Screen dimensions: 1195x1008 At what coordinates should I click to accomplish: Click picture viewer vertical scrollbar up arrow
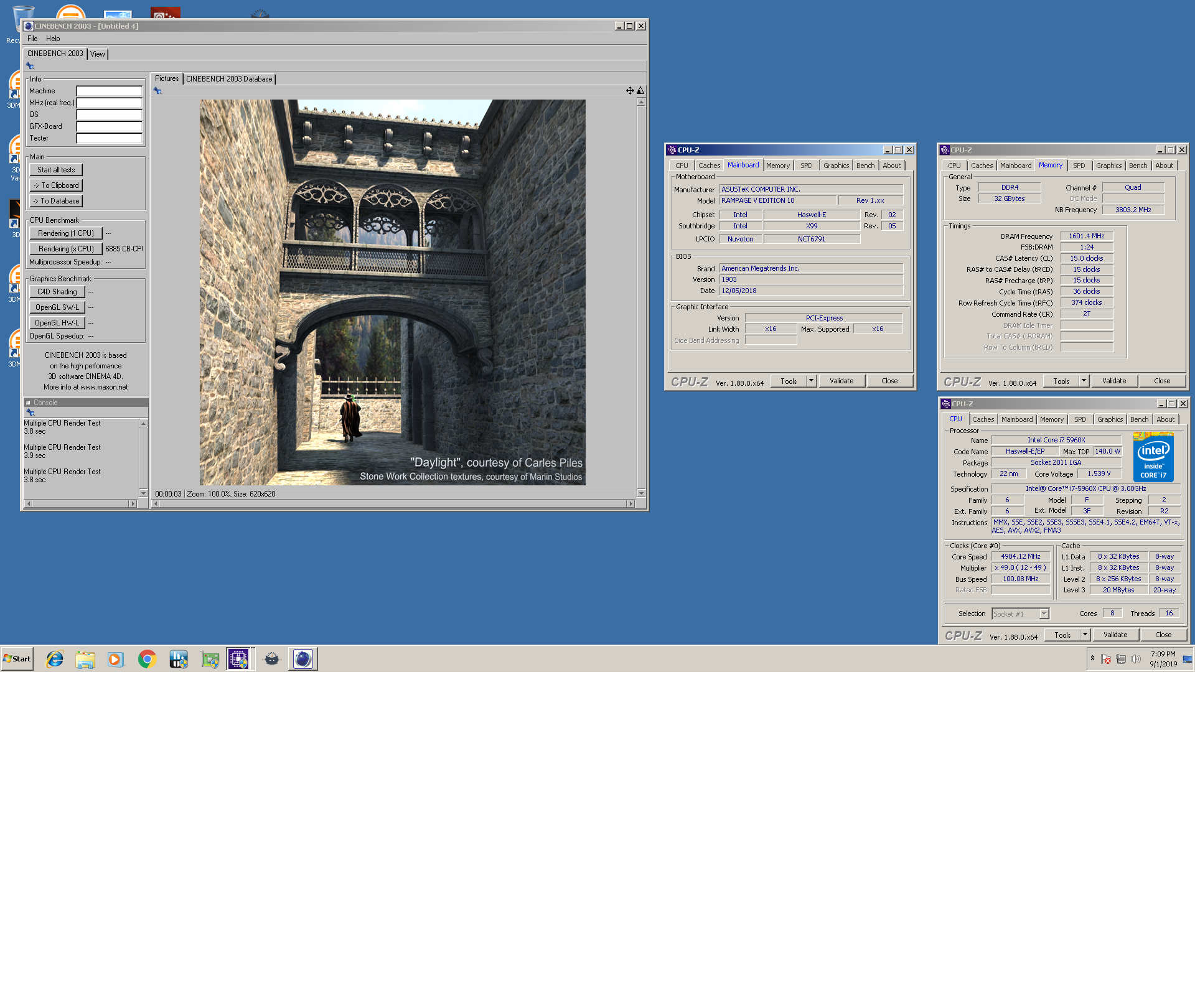pyautogui.click(x=641, y=102)
